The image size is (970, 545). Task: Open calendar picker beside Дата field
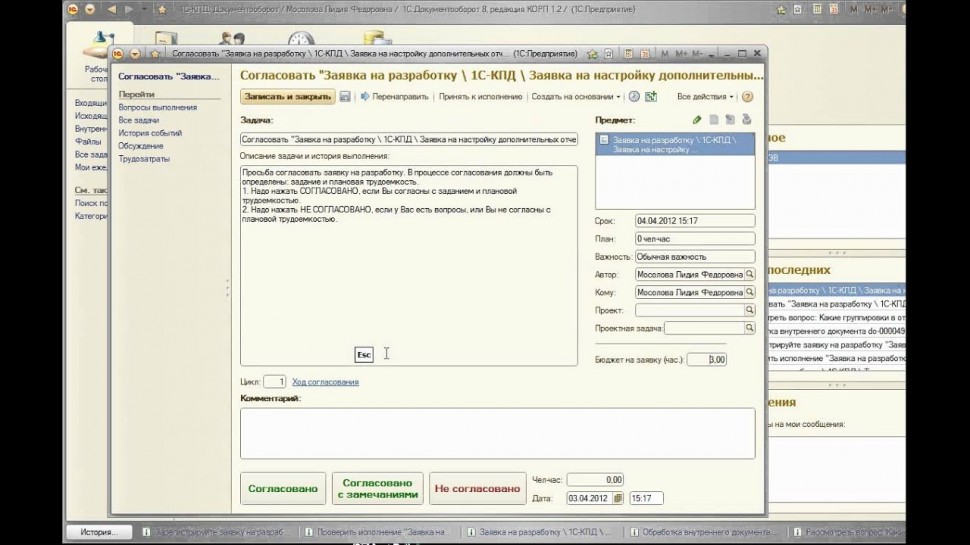click(618, 498)
